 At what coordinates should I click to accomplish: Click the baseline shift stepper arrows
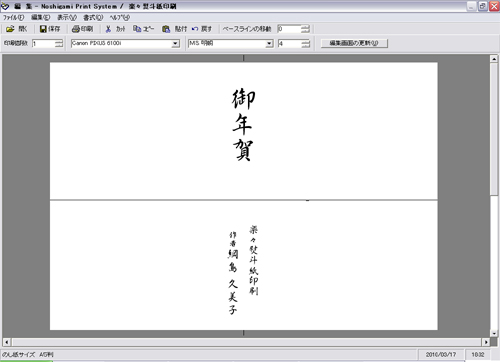pos(305,29)
